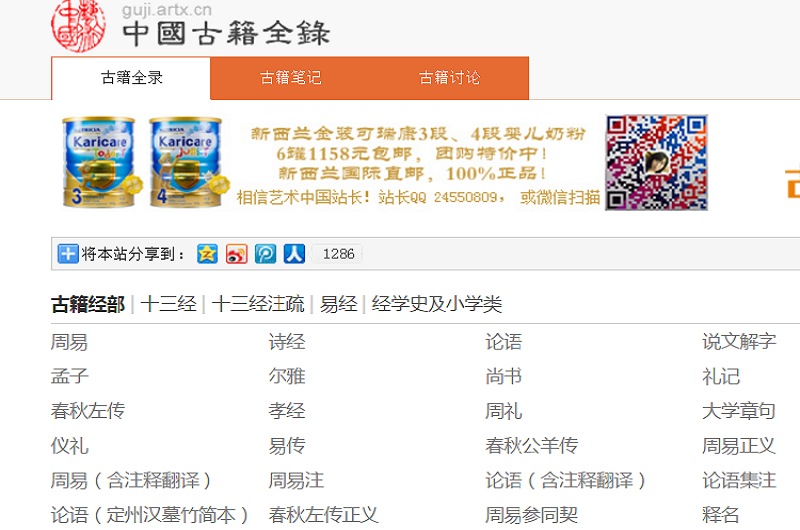800x530 pixels.
Task: Select the 古籍全录 tab
Action: click(x=131, y=78)
